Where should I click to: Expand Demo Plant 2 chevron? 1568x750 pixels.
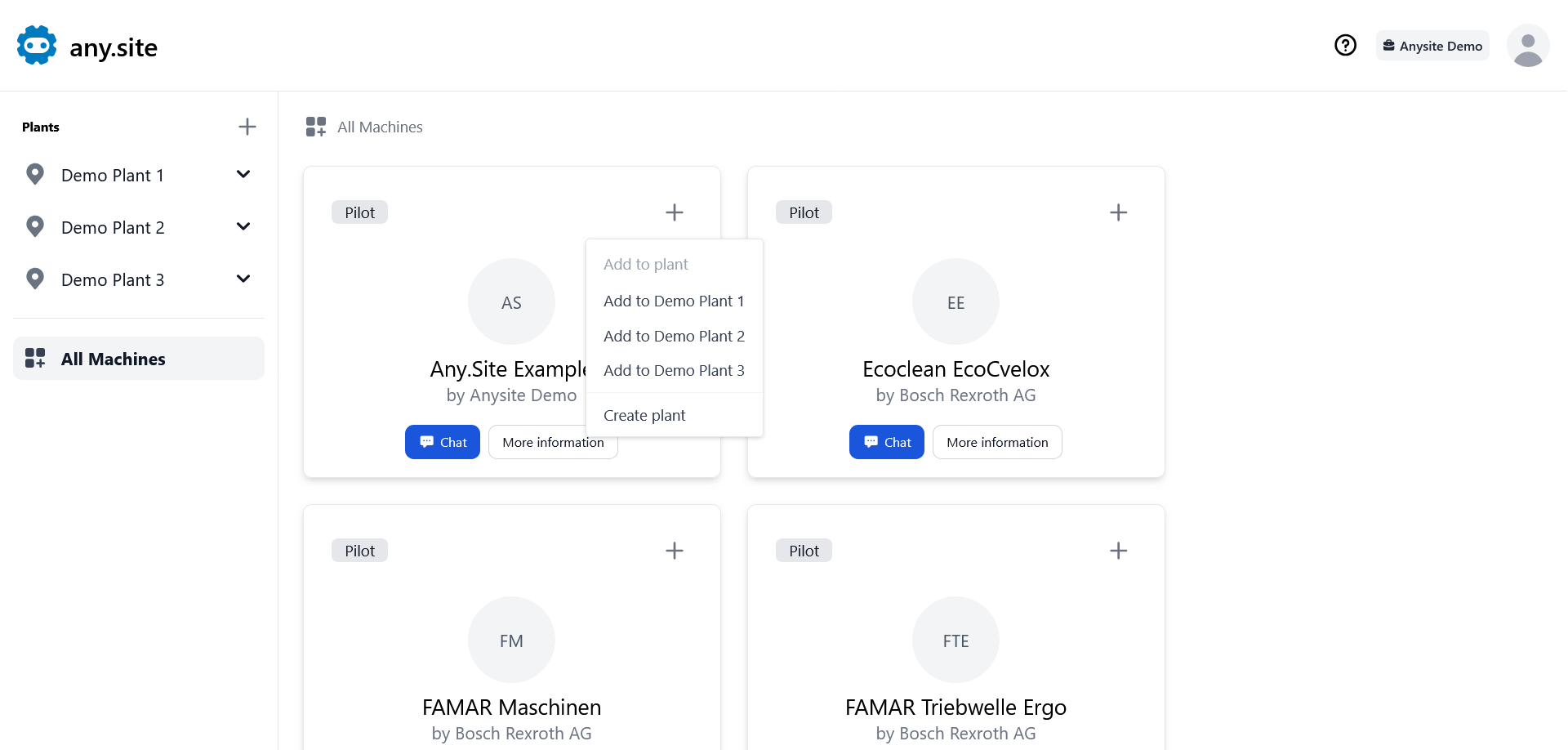[x=243, y=227]
